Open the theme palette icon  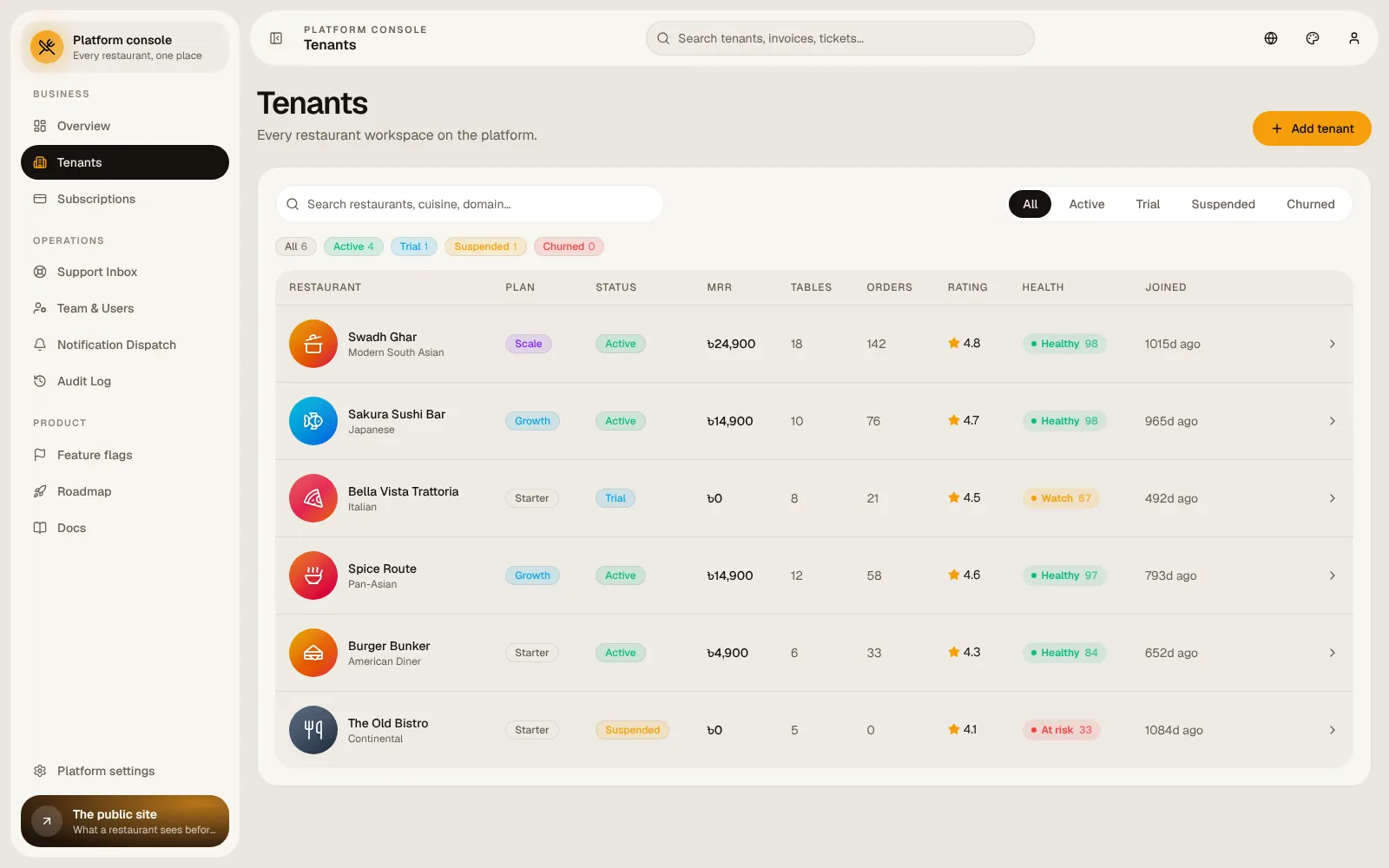tap(1313, 38)
